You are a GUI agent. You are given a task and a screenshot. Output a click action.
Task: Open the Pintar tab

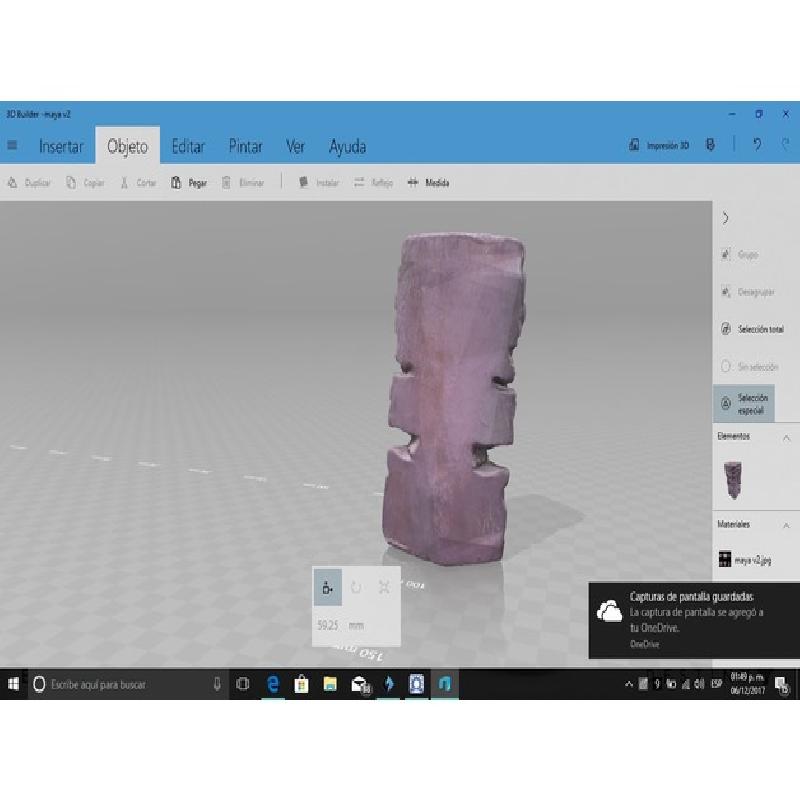coord(245,146)
